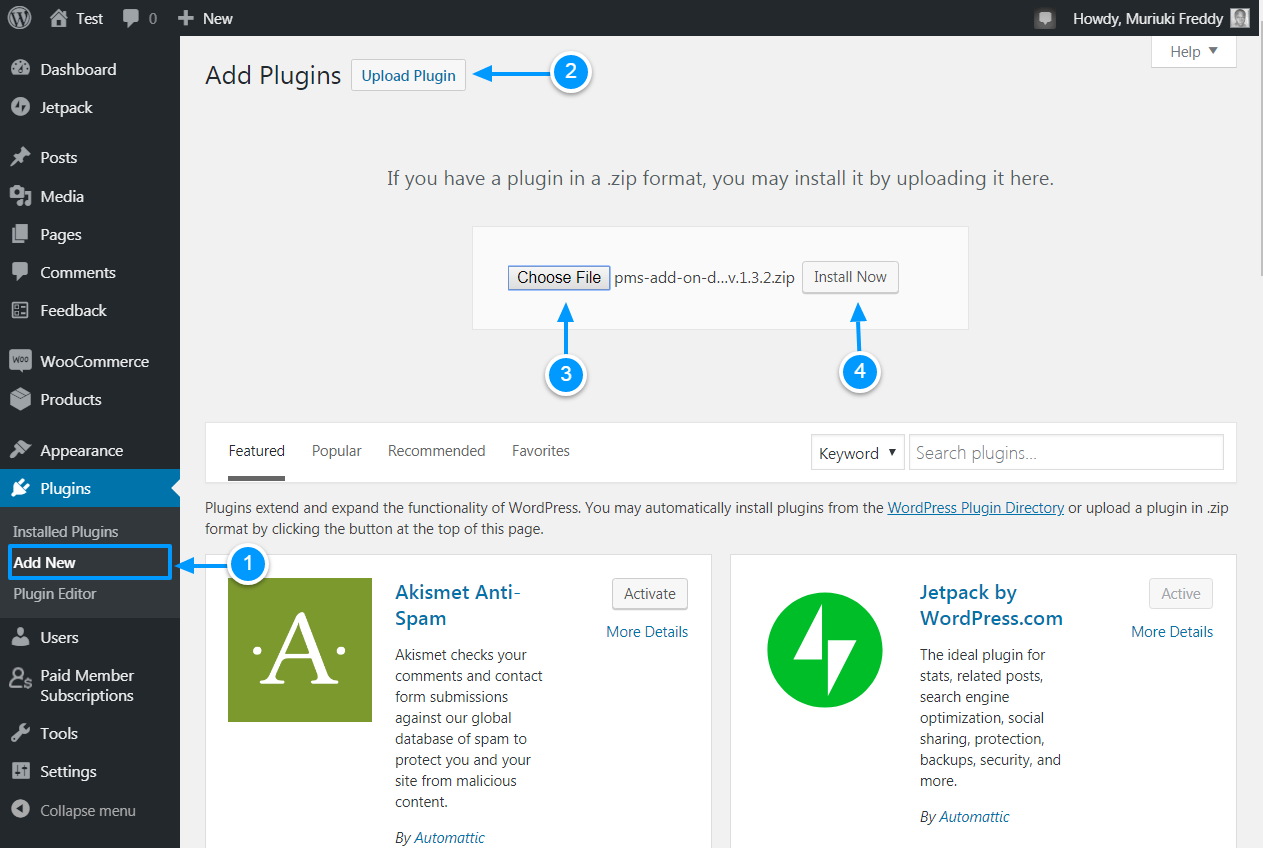1263x848 pixels.
Task: Click the Collapse menu arrow icon
Action: click(20, 810)
